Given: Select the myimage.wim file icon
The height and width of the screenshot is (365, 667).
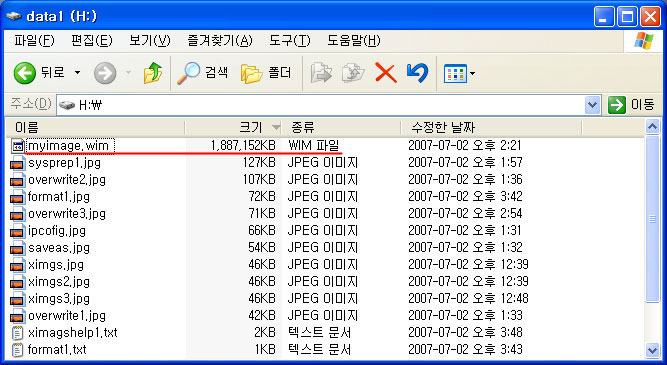Looking at the screenshot, I should [17, 146].
